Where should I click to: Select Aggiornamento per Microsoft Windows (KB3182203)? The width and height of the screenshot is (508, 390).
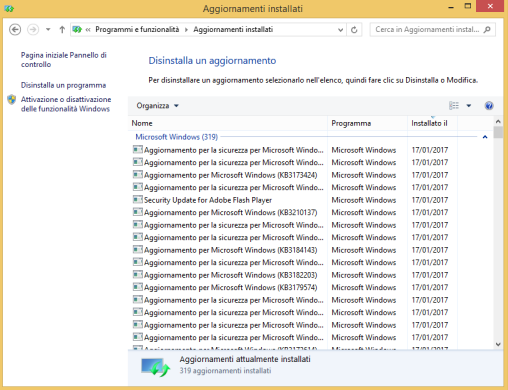pyautogui.click(x=230, y=275)
